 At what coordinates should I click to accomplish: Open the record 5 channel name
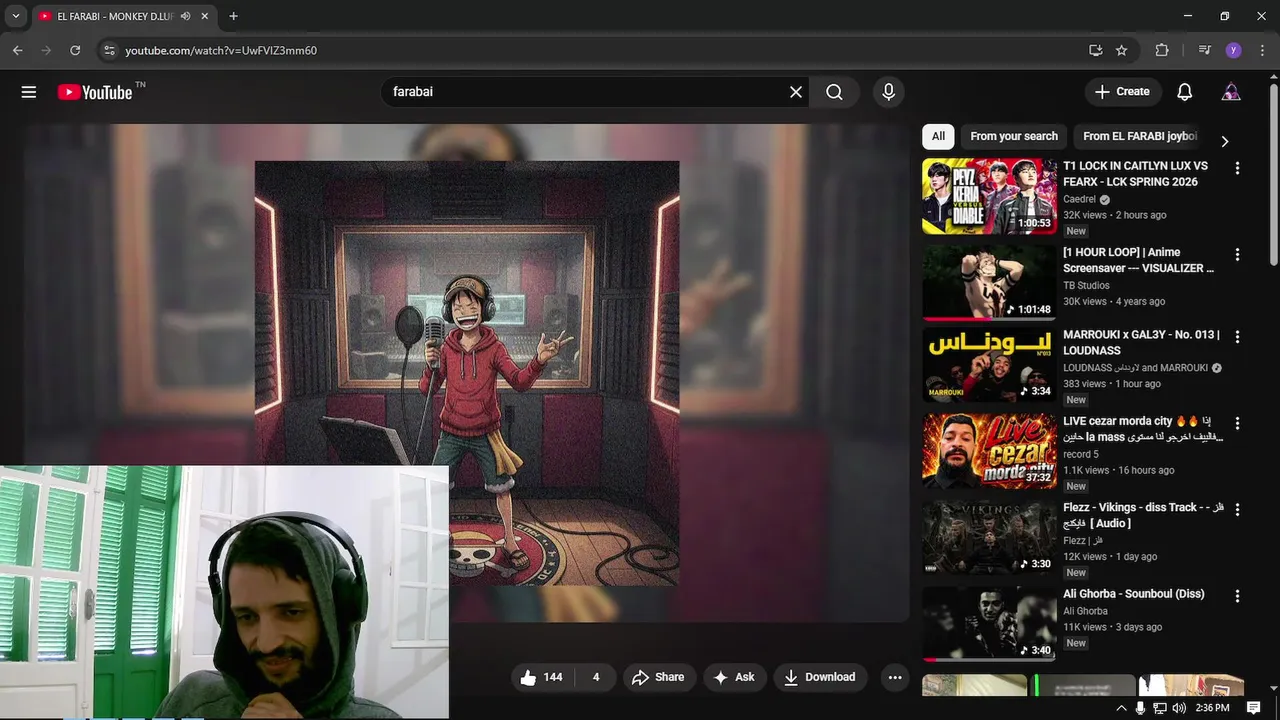1081,455
